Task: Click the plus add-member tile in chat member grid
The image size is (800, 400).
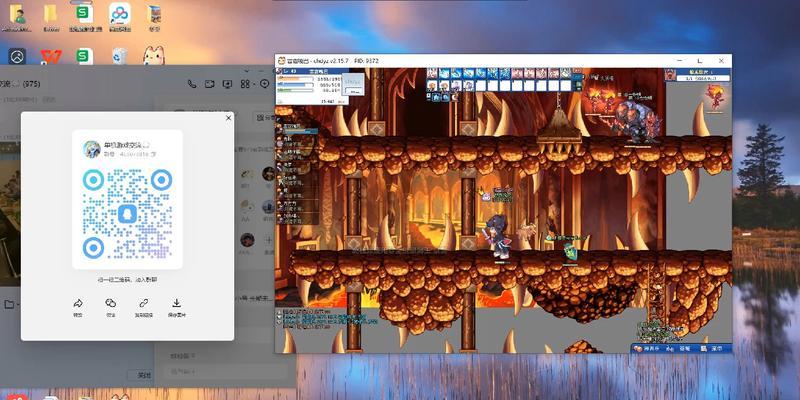Action: (268, 239)
